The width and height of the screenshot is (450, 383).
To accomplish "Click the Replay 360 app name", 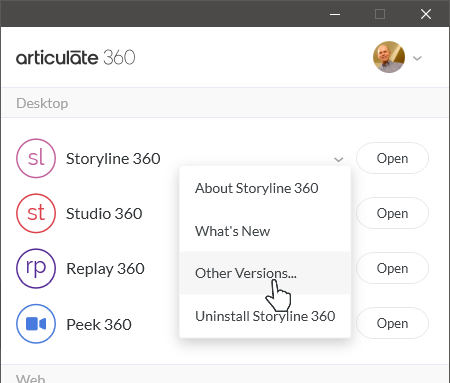I will (105, 269).
